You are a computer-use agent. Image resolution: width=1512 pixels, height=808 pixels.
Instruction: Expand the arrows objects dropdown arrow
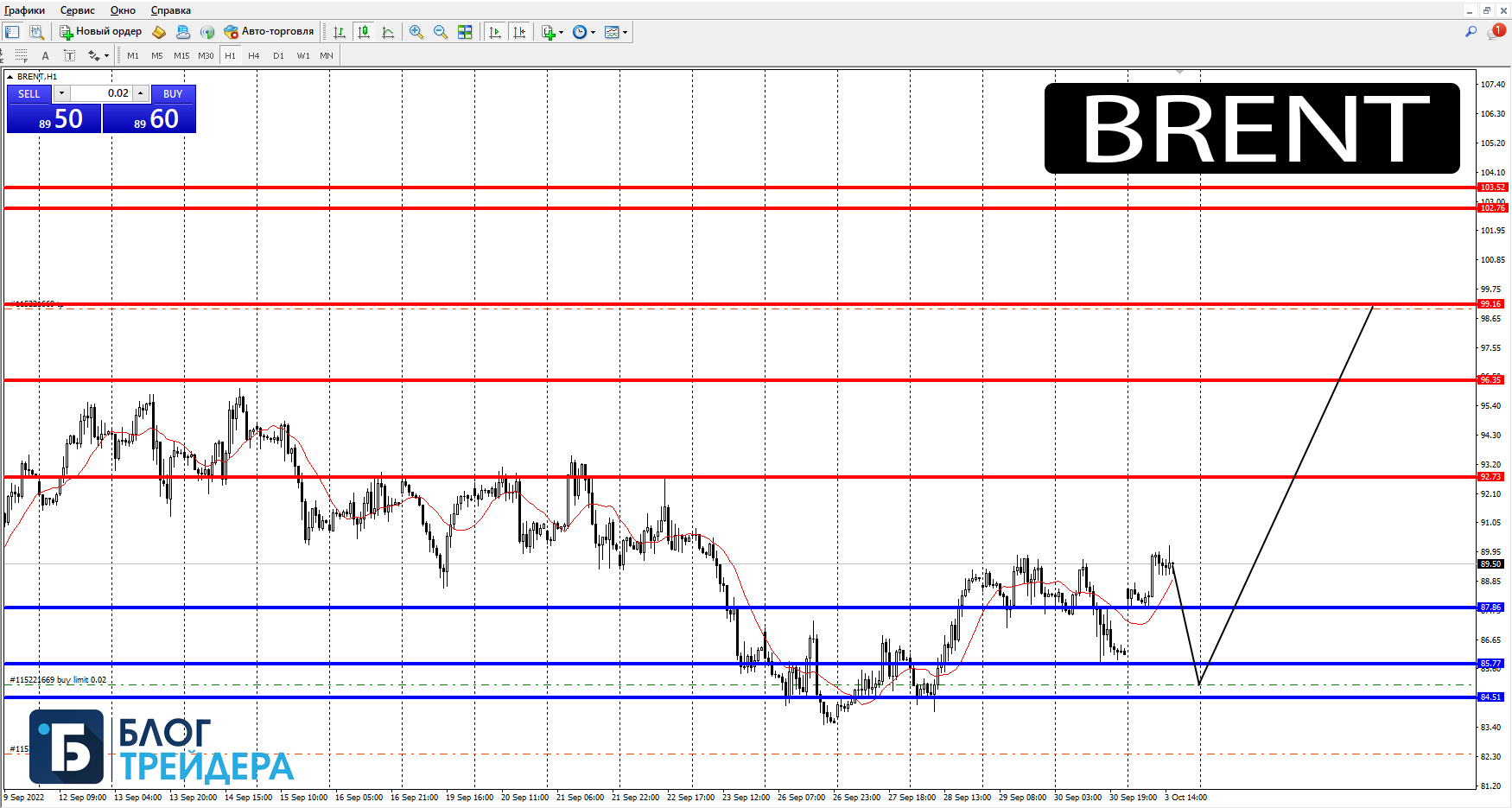tap(106, 56)
